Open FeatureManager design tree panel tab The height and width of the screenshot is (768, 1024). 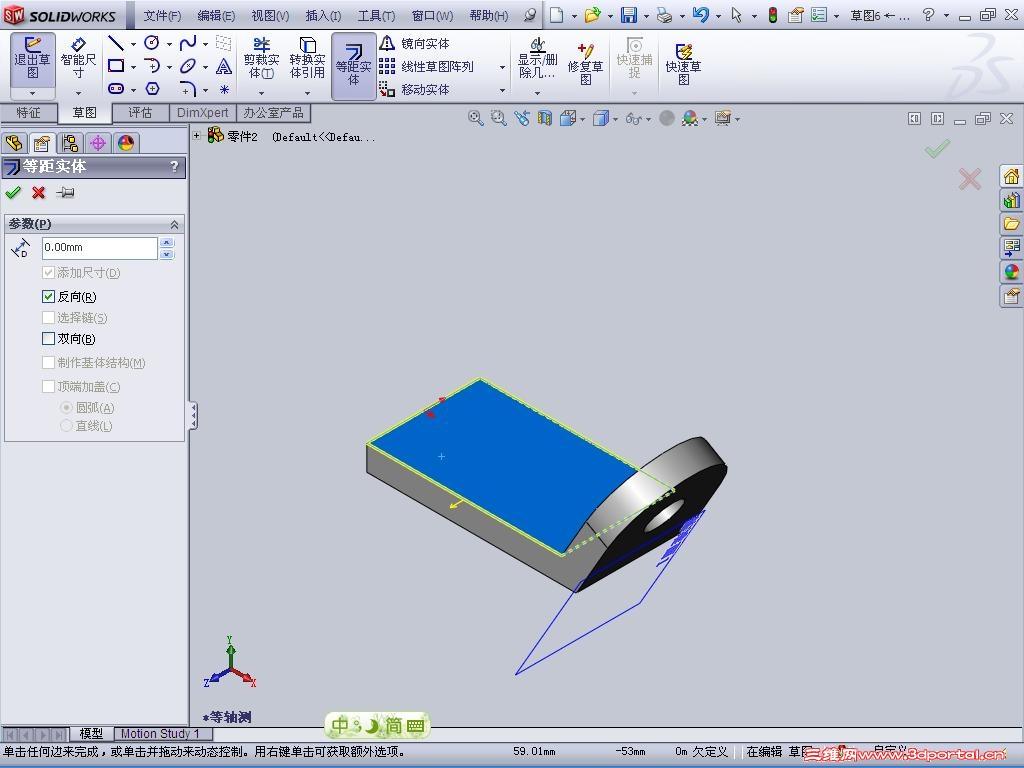pyautogui.click(x=14, y=142)
